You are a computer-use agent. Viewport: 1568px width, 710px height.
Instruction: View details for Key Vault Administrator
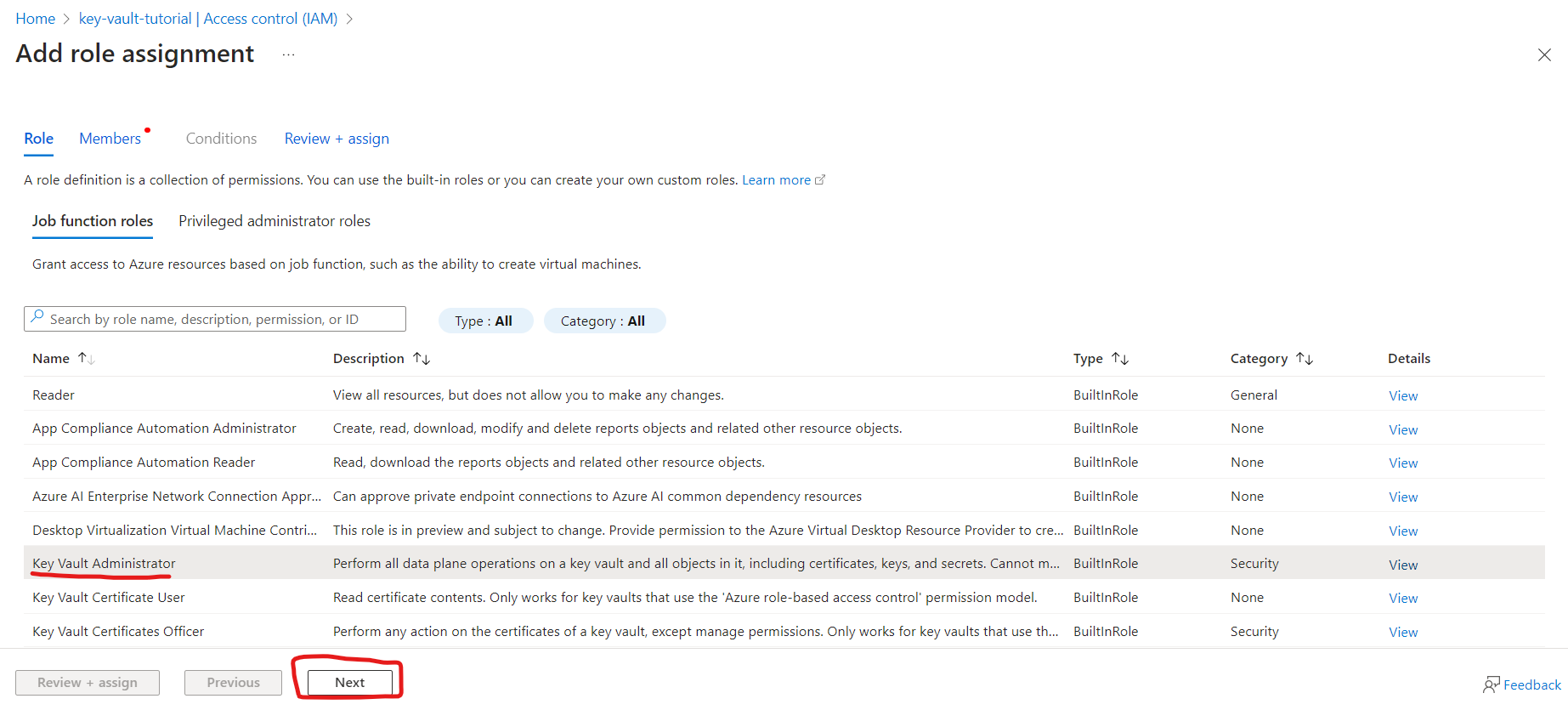[x=1403, y=565]
